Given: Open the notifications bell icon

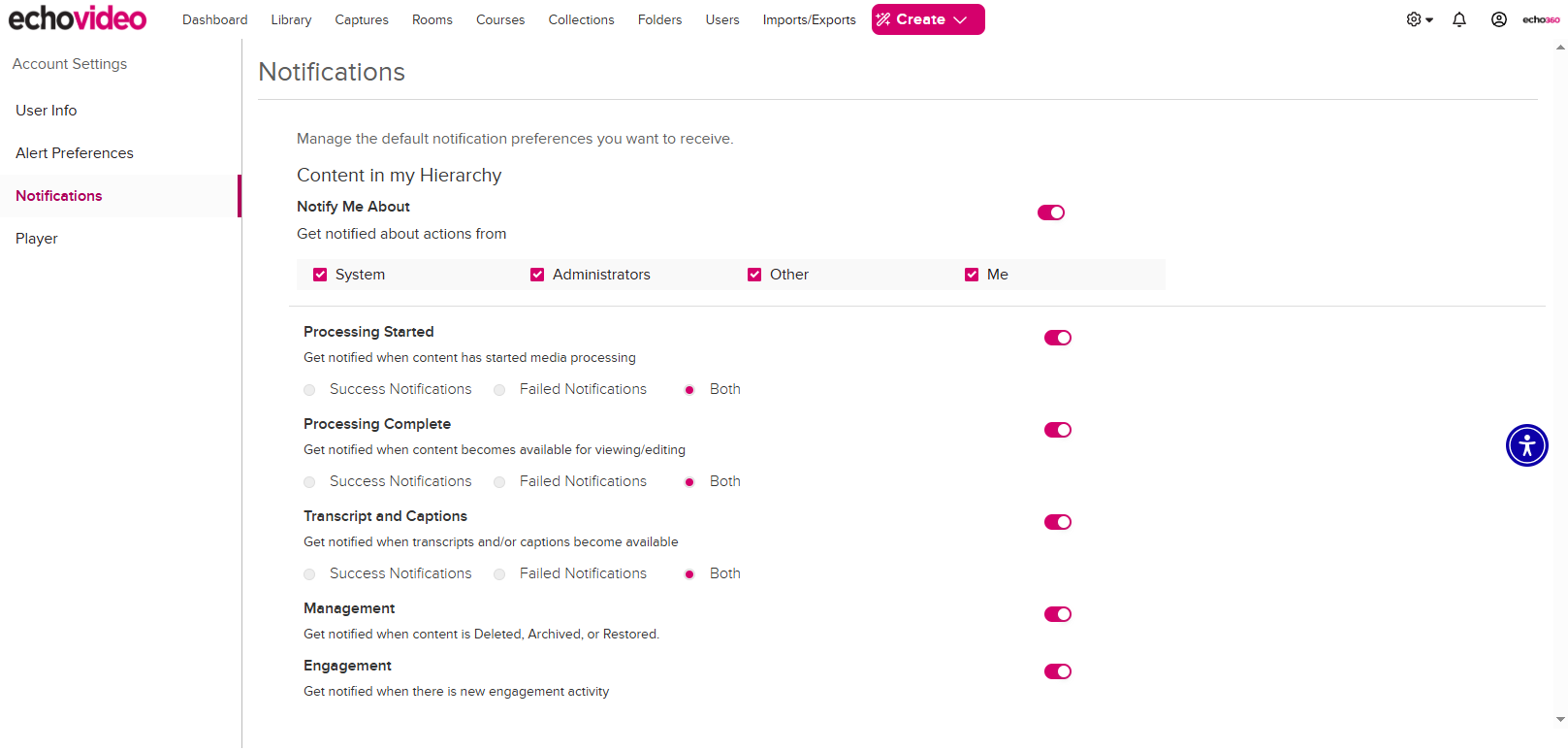Looking at the screenshot, I should click(1458, 19).
